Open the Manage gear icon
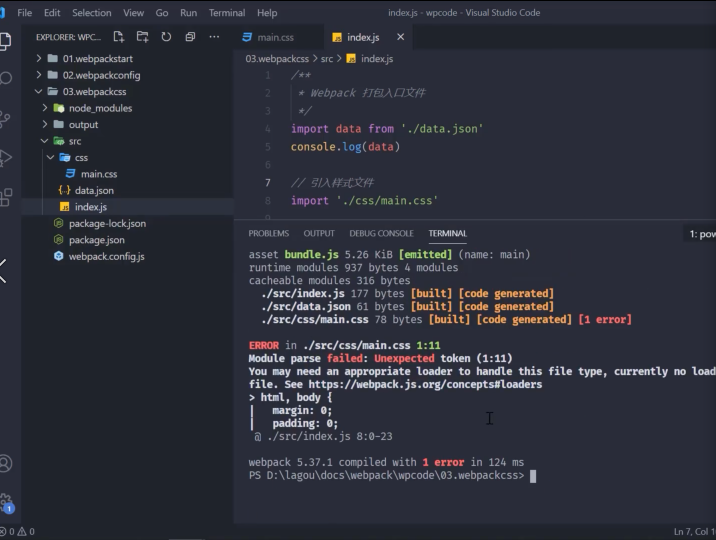Viewport: 716px width, 540px height. pyautogui.click(x=6, y=501)
